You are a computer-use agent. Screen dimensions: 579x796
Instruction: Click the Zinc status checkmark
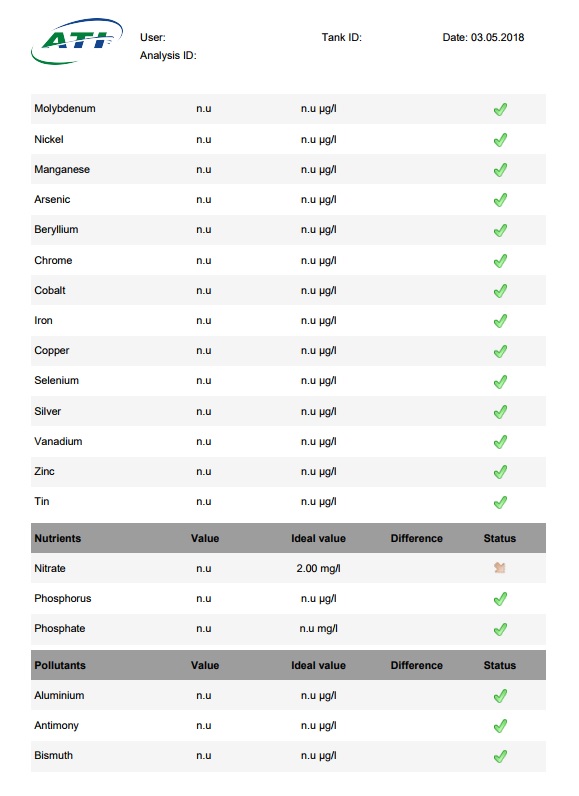point(500,472)
